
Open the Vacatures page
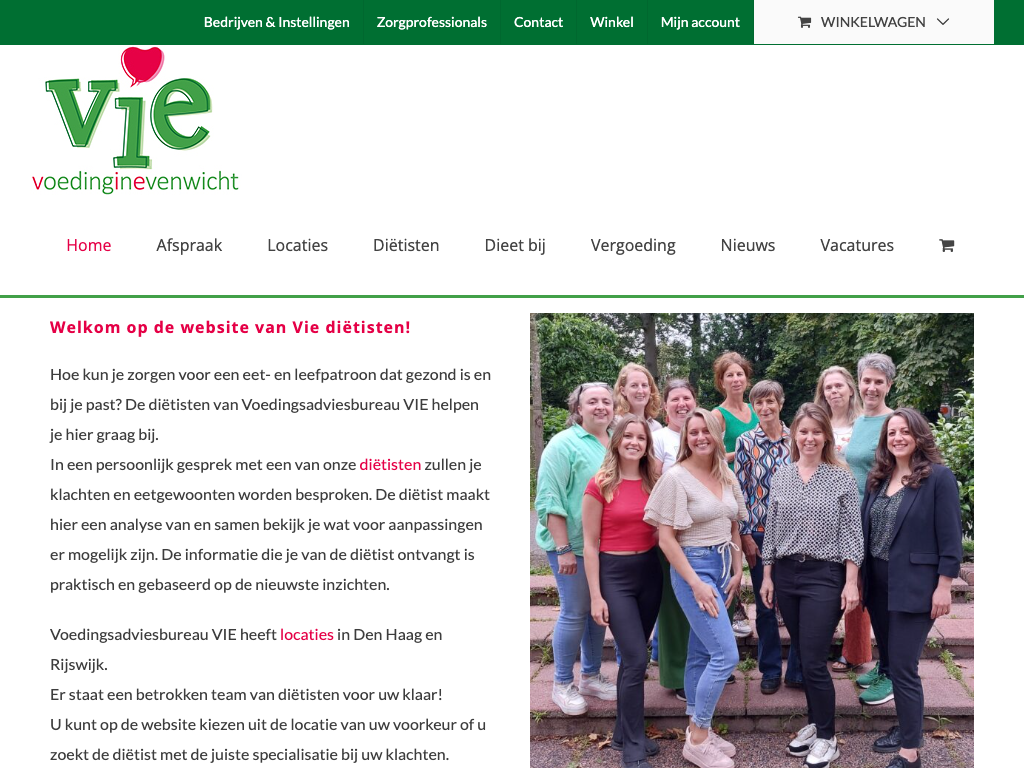click(857, 246)
